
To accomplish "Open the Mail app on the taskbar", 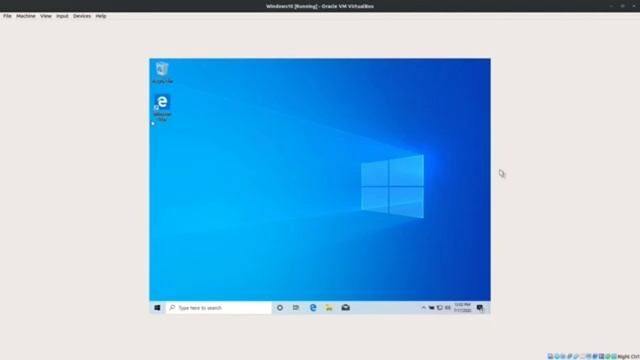I will 345,308.
